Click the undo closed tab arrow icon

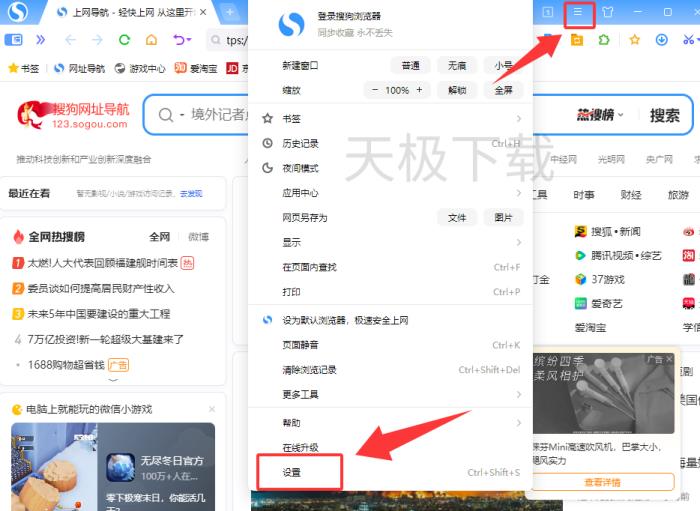179,40
